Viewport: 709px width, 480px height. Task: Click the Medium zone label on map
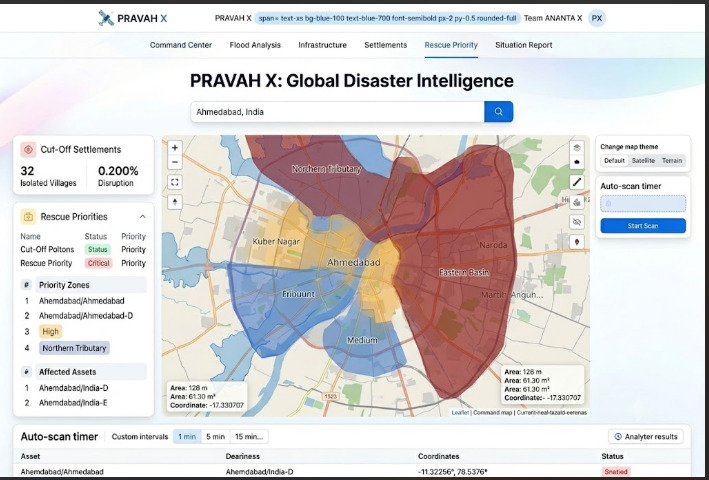pos(362,340)
